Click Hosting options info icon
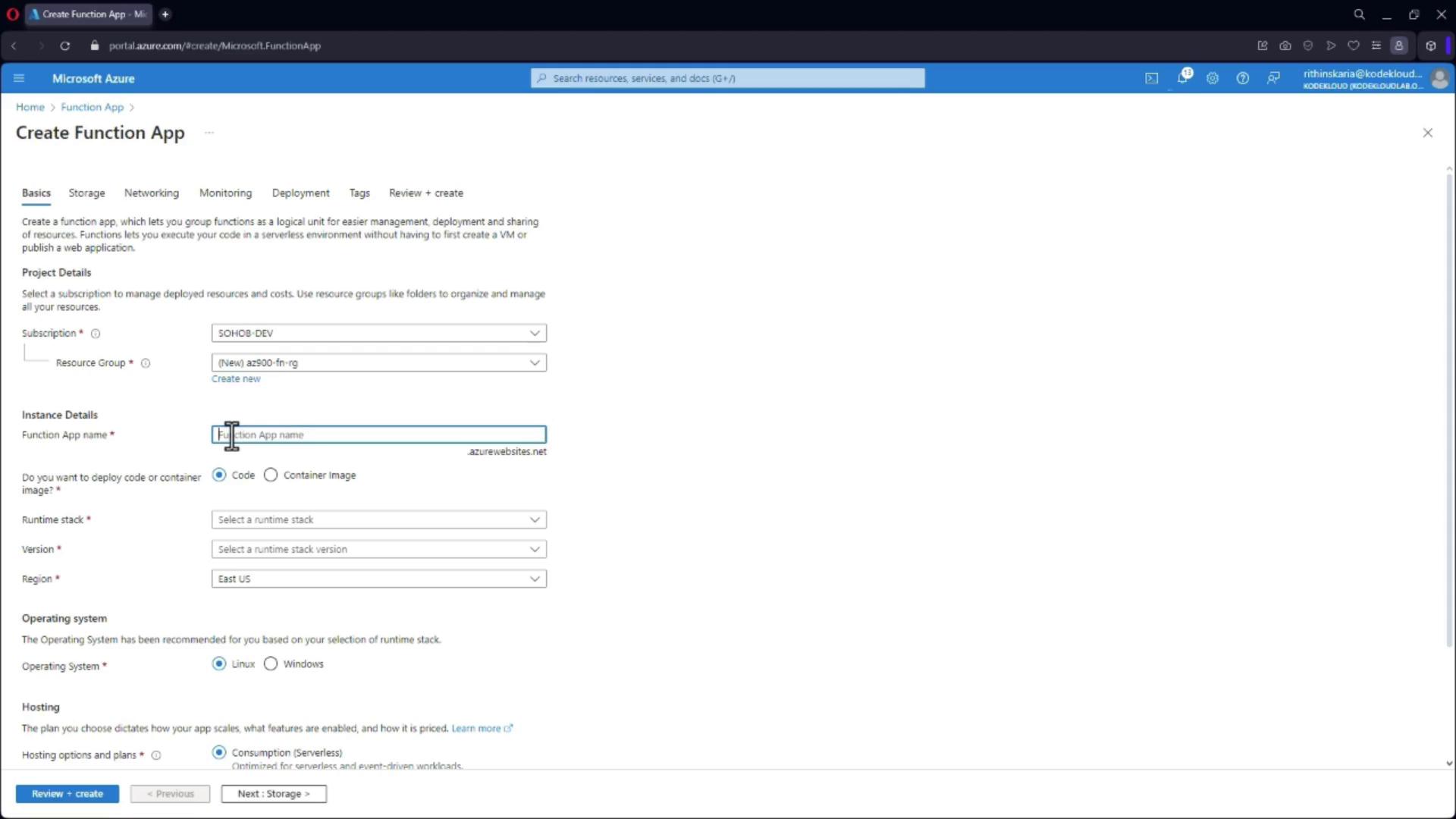The image size is (1456, 819). 156,755
